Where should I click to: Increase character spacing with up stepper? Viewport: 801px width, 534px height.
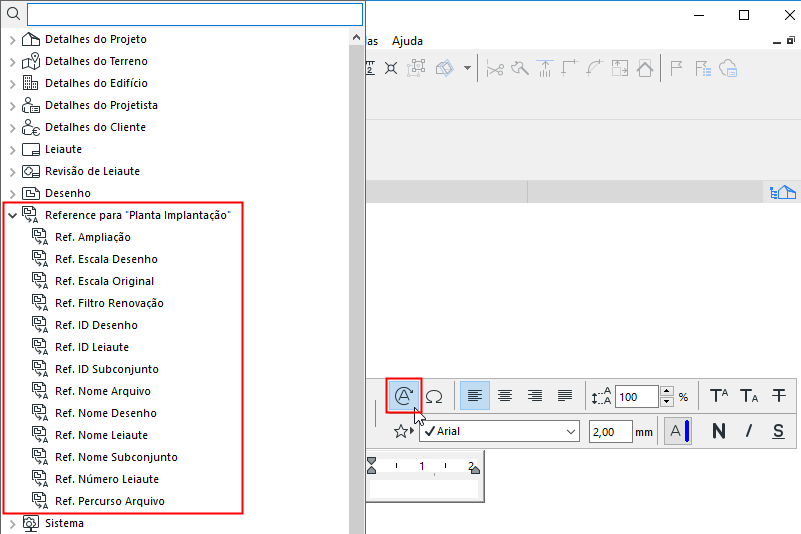pyautogui.click(x=667, y=391)
